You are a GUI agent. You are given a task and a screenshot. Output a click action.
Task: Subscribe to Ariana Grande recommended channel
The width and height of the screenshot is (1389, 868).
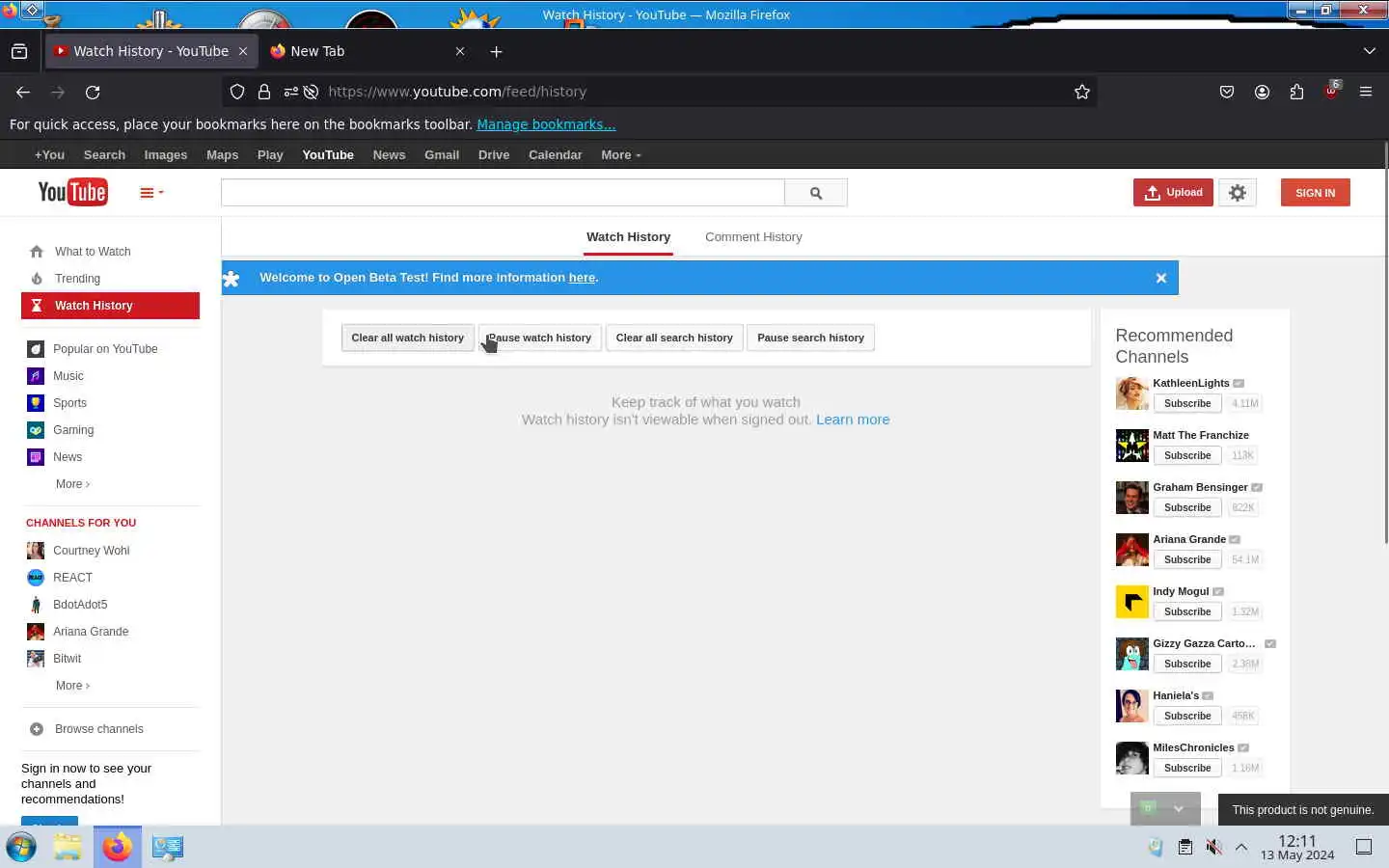[1187, 559]
